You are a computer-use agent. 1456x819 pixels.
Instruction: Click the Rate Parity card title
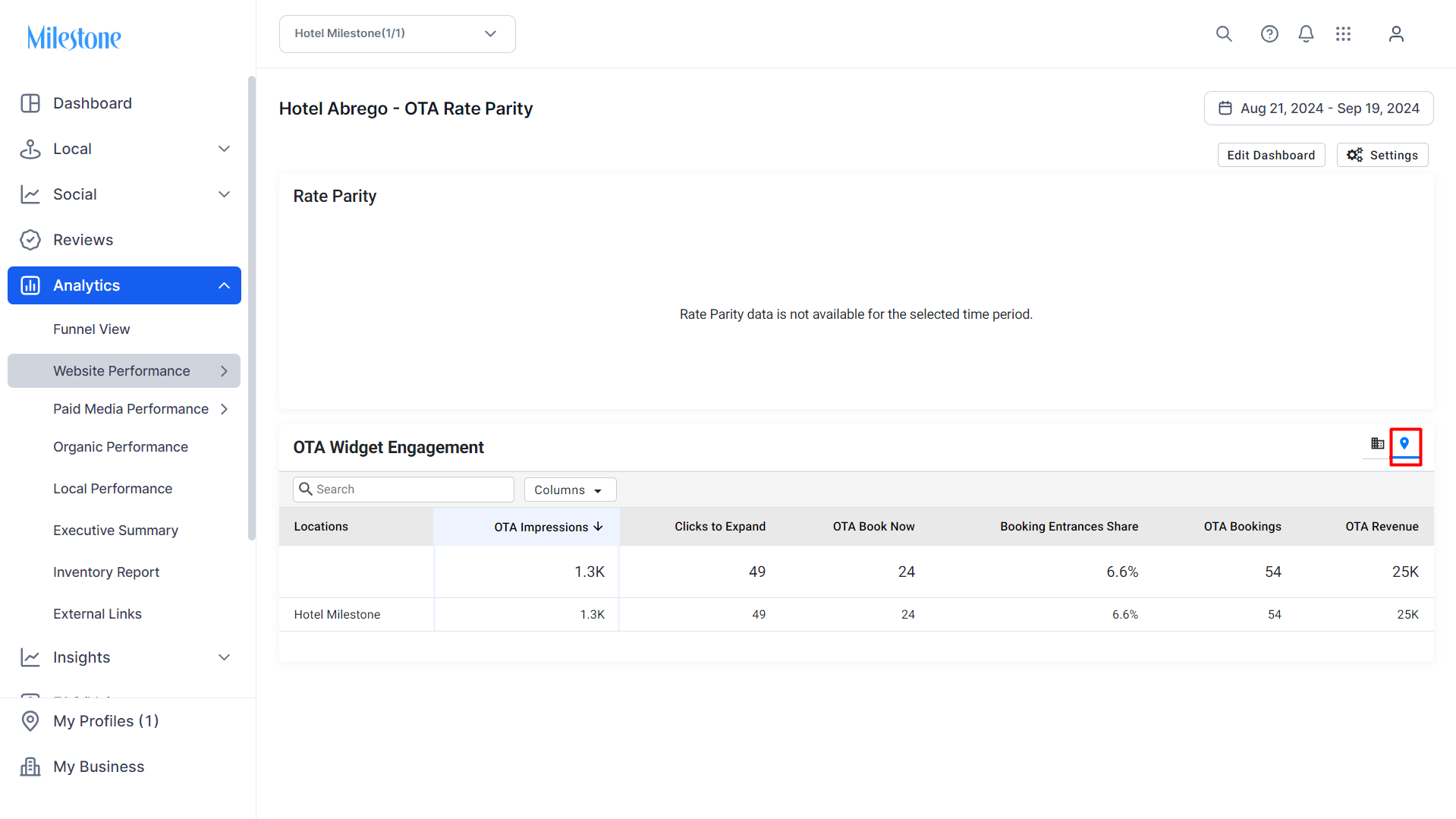click(335, 197)
